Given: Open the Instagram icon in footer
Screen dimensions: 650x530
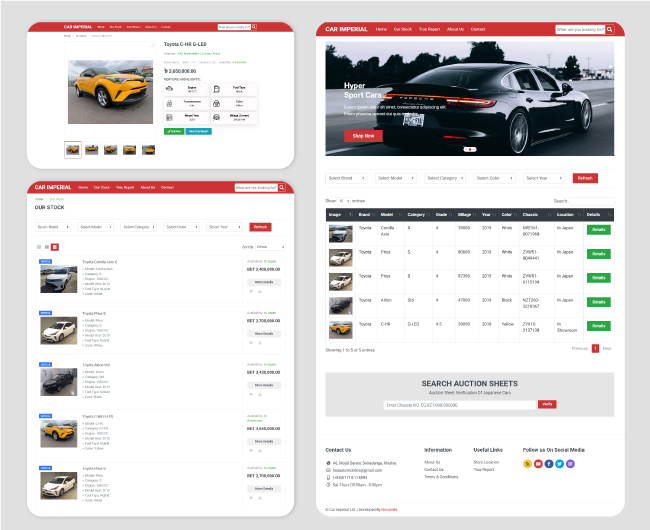Looking at the screenshot, I should 571,464.
